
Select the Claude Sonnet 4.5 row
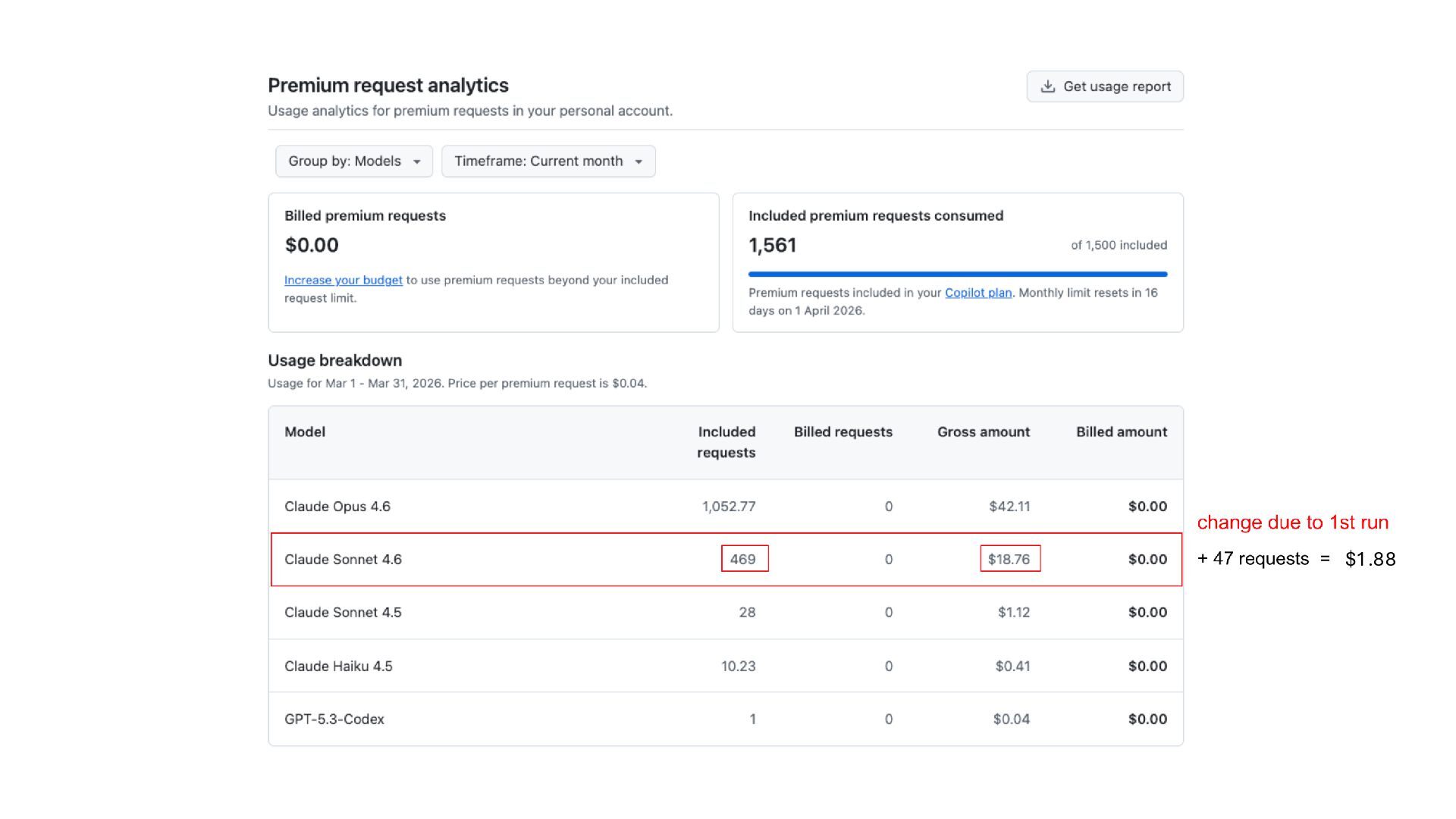[343, 613]
